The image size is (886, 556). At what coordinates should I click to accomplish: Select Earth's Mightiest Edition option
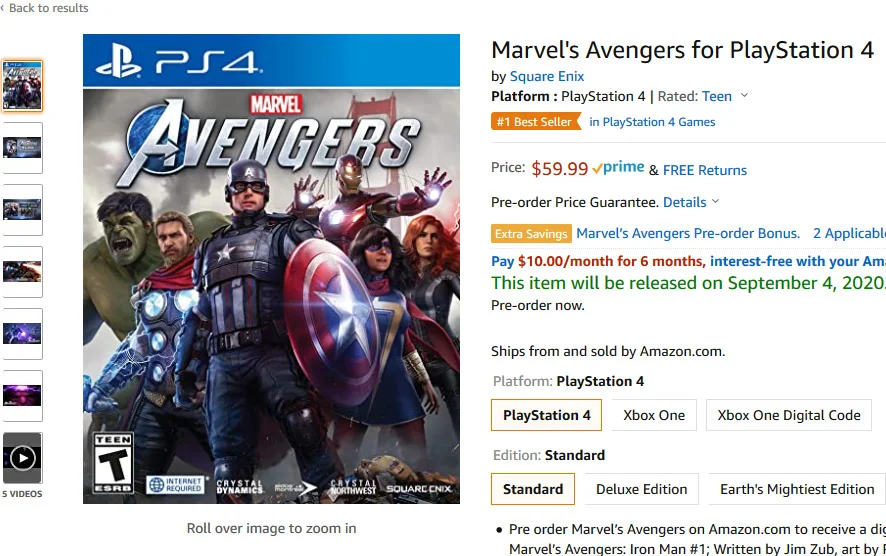pyautogui.click(x=797, y=489)
